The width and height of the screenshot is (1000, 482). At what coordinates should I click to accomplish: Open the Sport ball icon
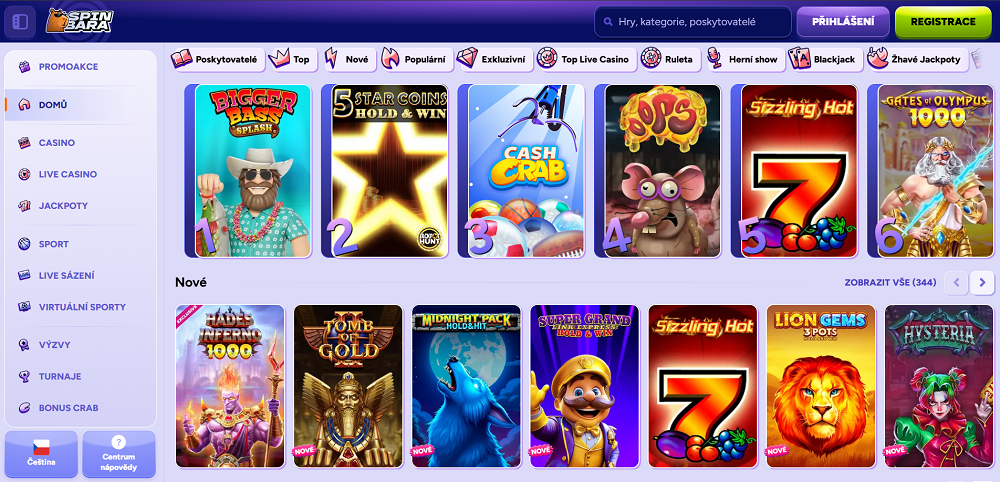24,244
